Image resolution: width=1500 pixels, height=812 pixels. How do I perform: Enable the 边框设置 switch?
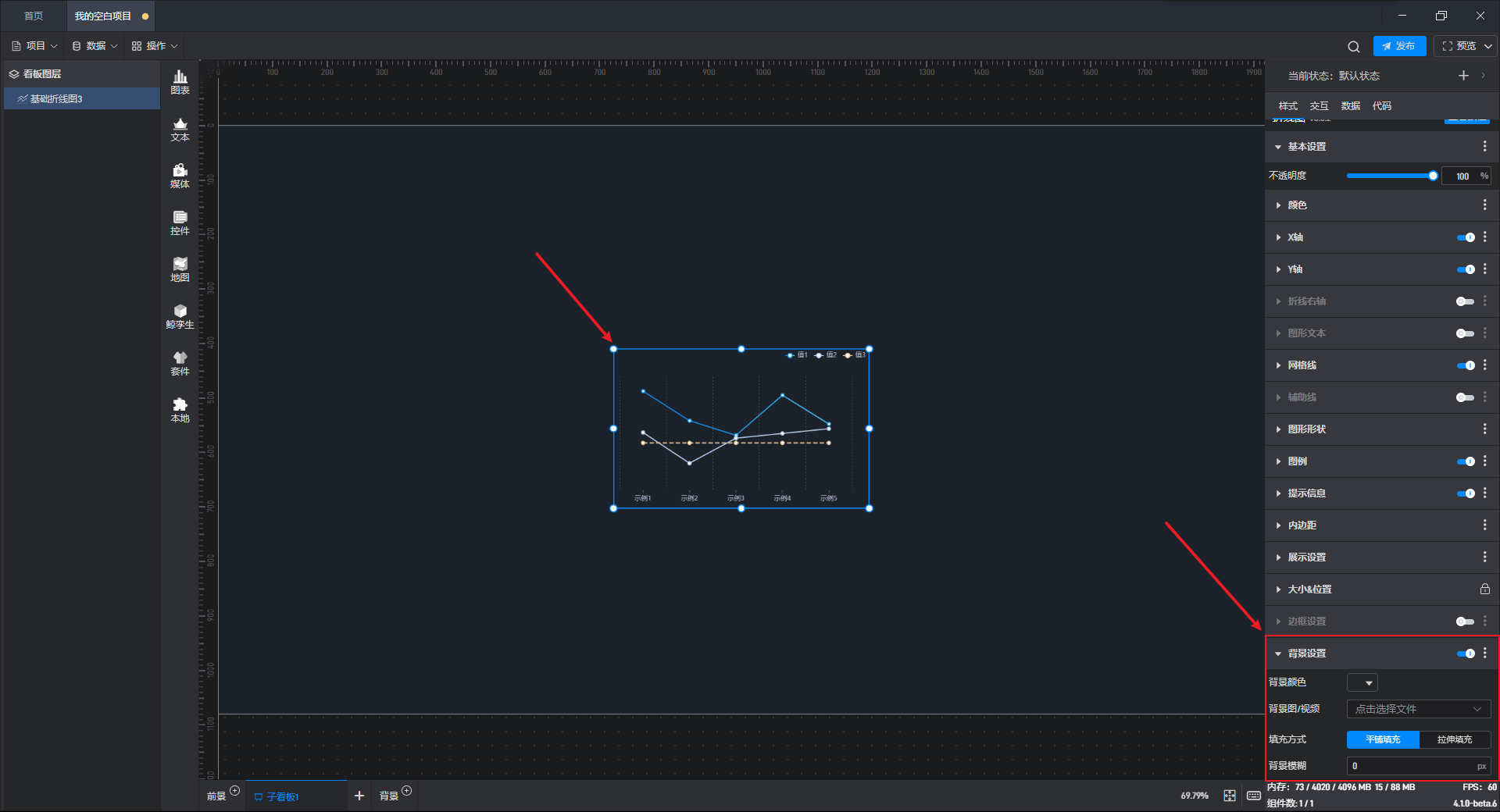tap(1466, 621)
